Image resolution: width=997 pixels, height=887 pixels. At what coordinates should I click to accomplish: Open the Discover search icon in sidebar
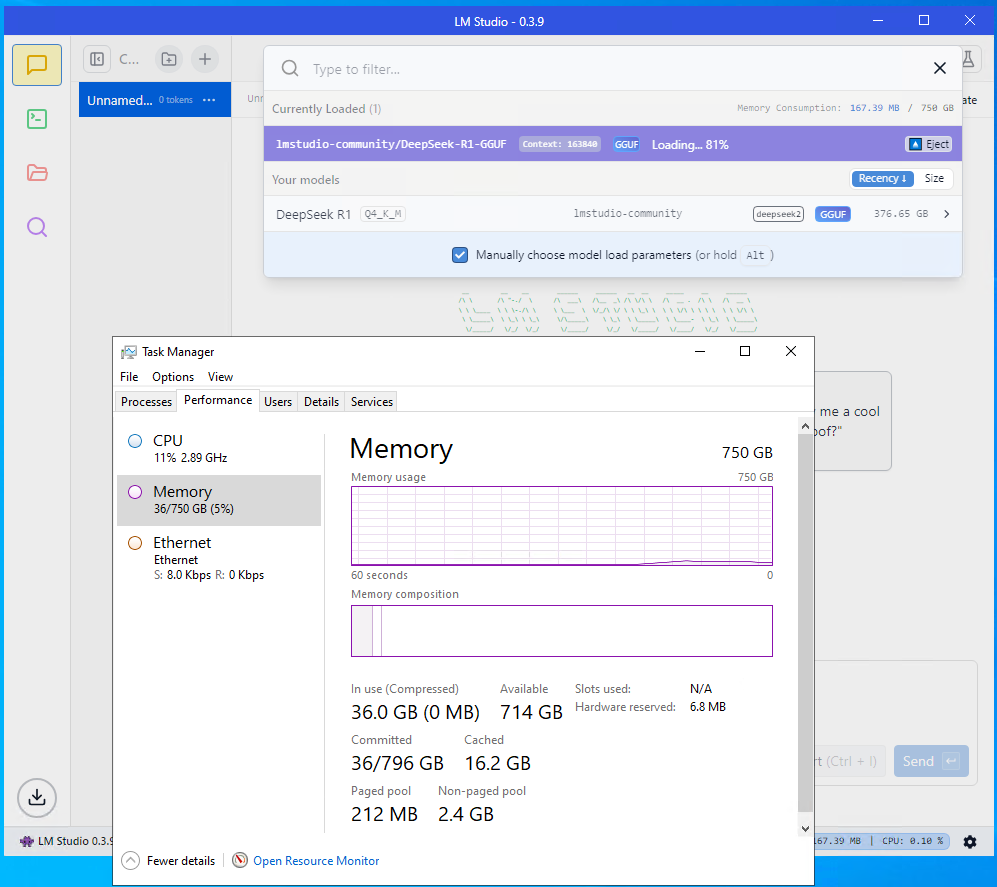[37, 227]
